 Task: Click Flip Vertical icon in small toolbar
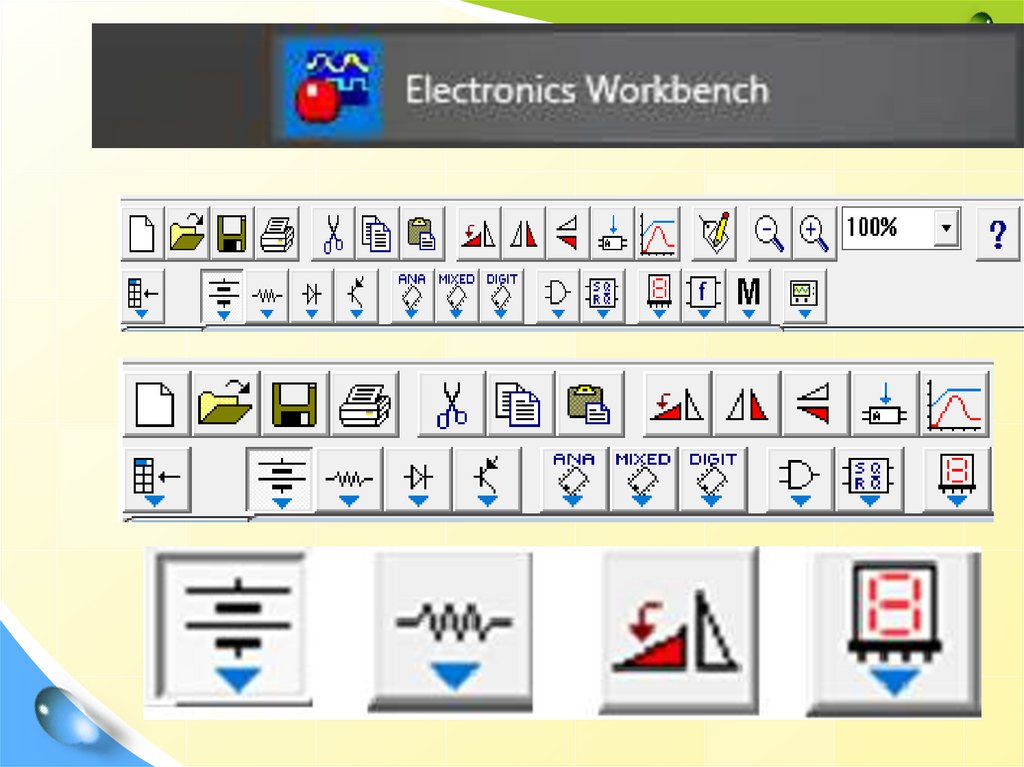click(x=568, y=233)
